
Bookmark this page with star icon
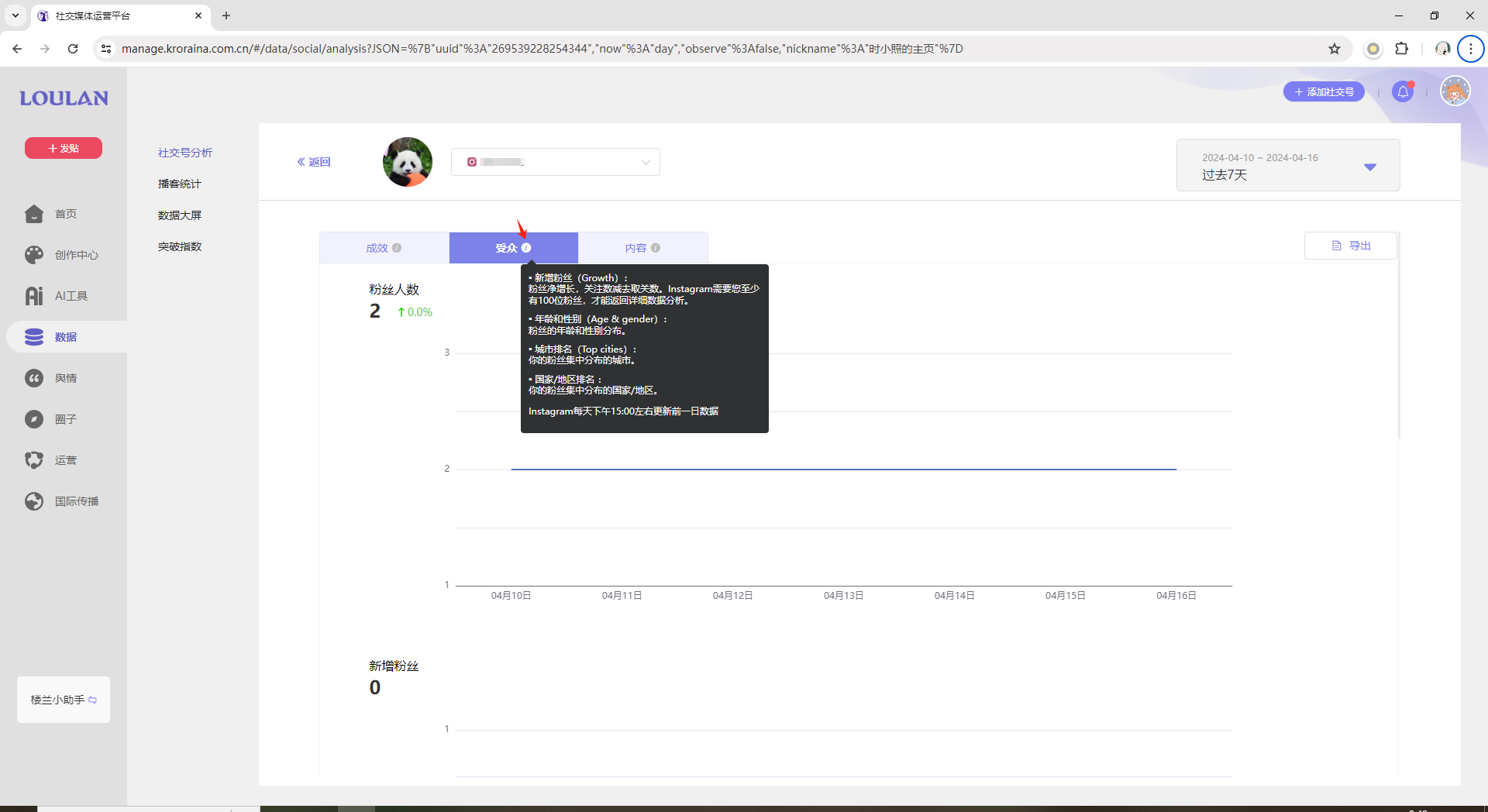(1335, 49)
